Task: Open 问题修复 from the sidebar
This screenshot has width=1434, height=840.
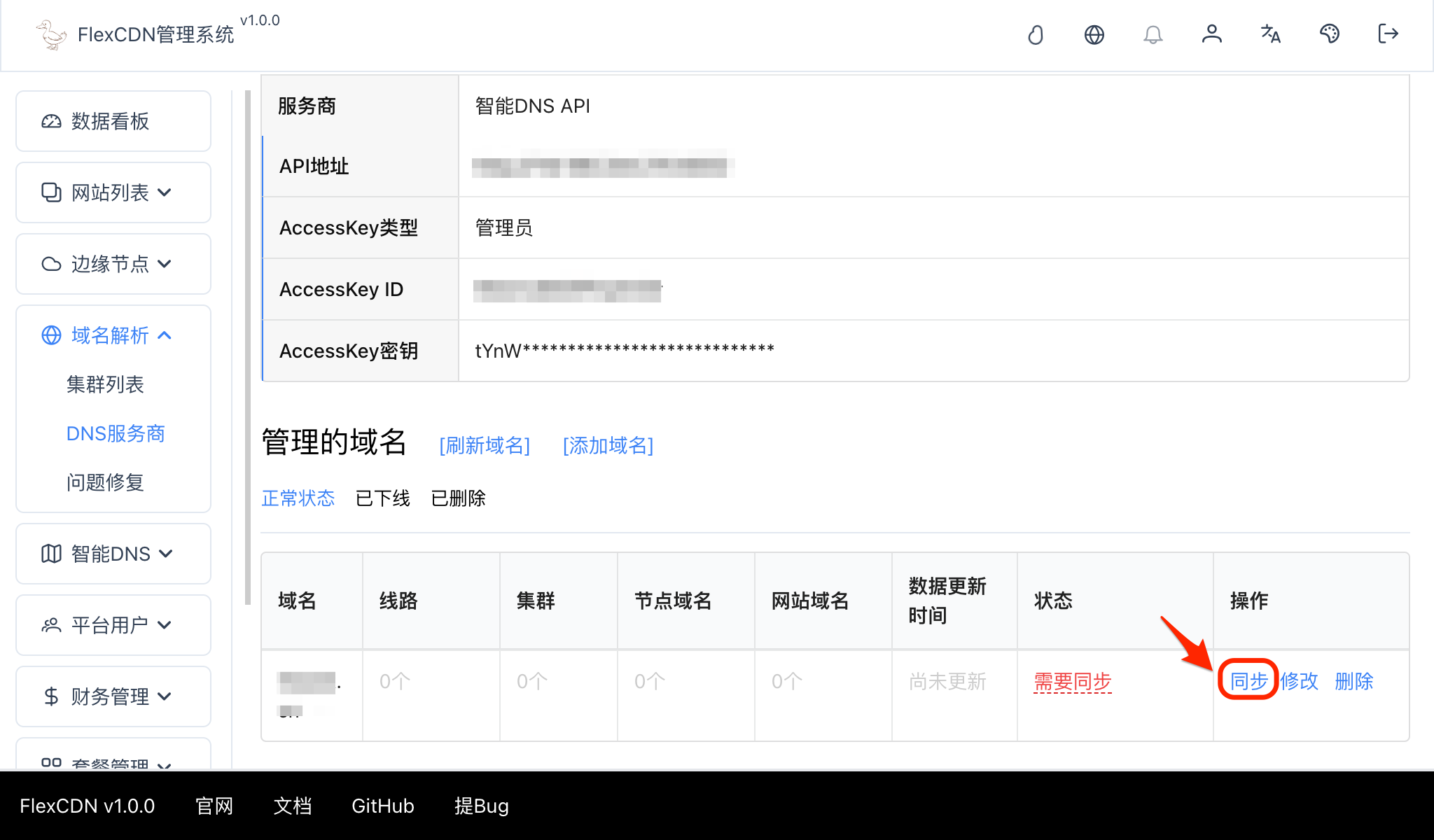Action: tap(106, 482)
